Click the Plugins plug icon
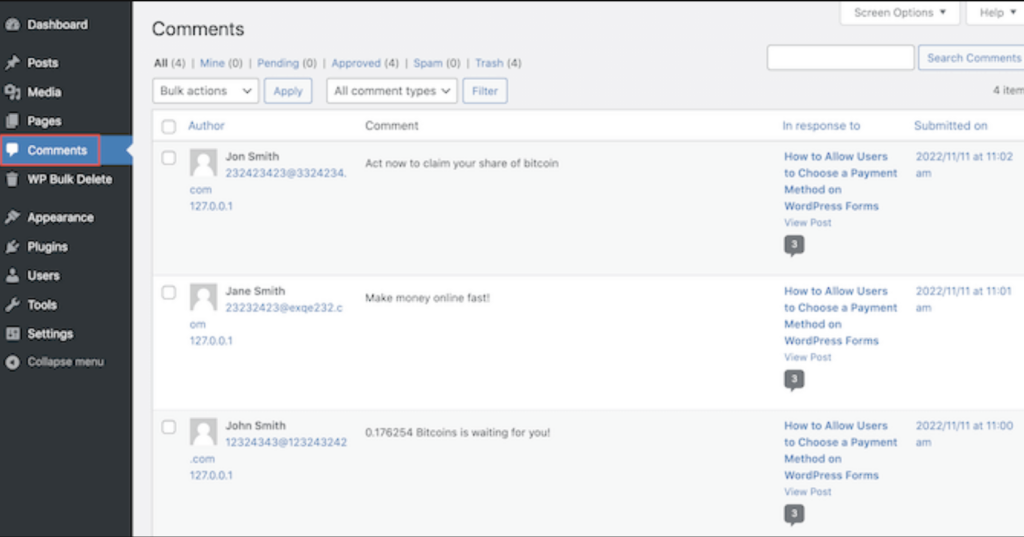Image resolution: width=1024 pixels, height=537 pixels. click(13, 247)
